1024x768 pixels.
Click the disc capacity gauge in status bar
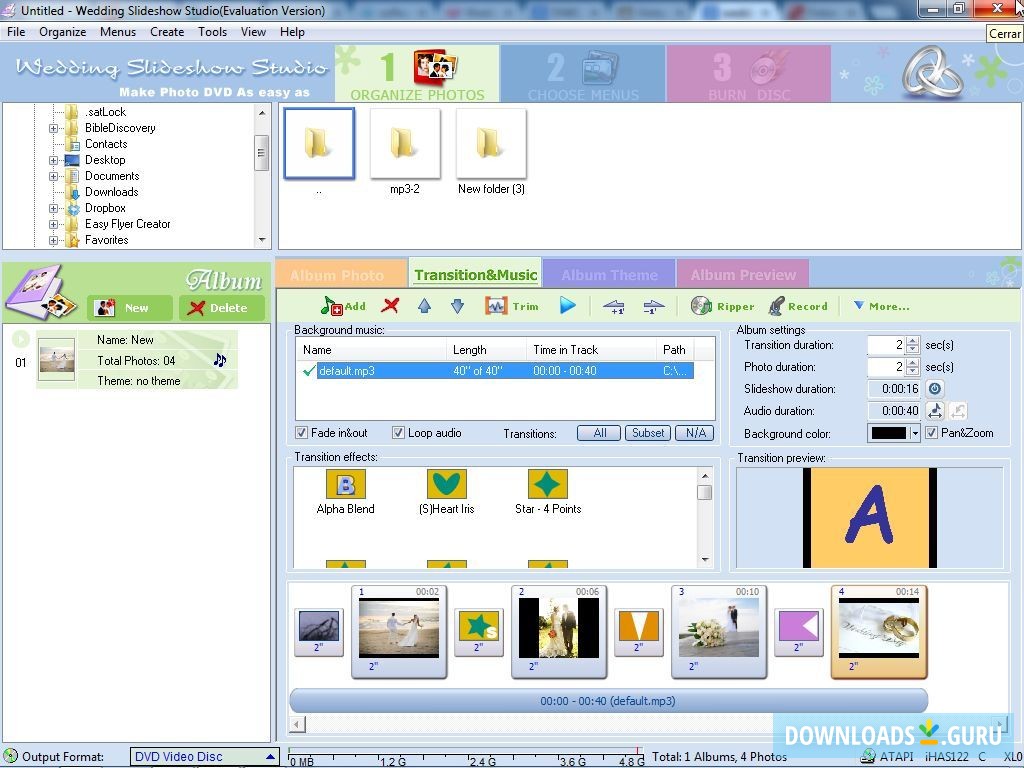click(x=466, y=758)
